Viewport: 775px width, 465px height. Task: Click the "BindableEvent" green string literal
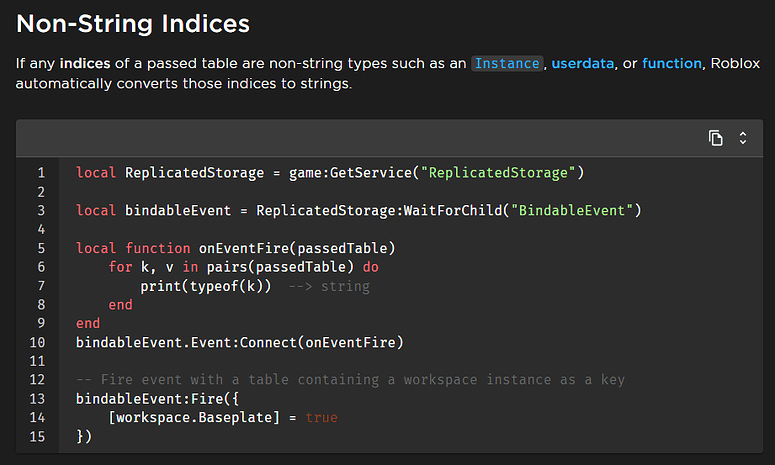click(572, 211)
